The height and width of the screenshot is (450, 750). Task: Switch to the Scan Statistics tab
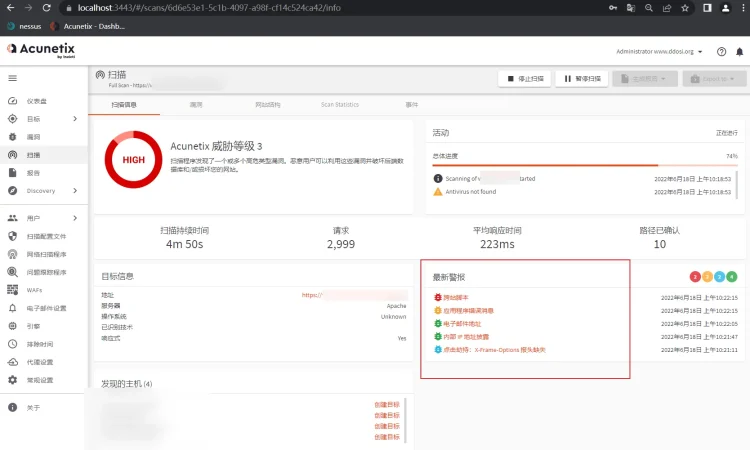tap(340, 105)
